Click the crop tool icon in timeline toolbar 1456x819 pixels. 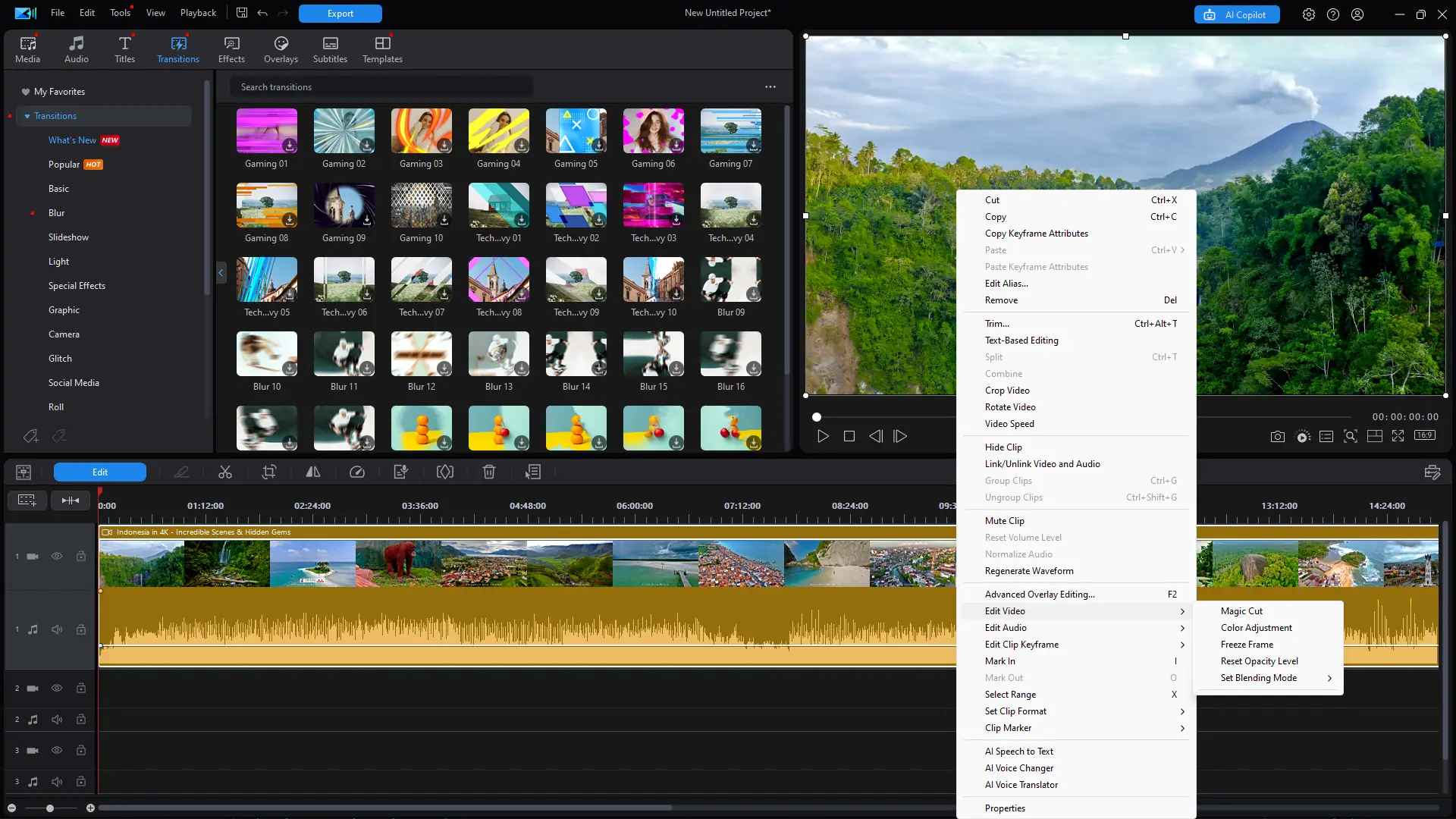pyautogui.click(x=268, y=472)
